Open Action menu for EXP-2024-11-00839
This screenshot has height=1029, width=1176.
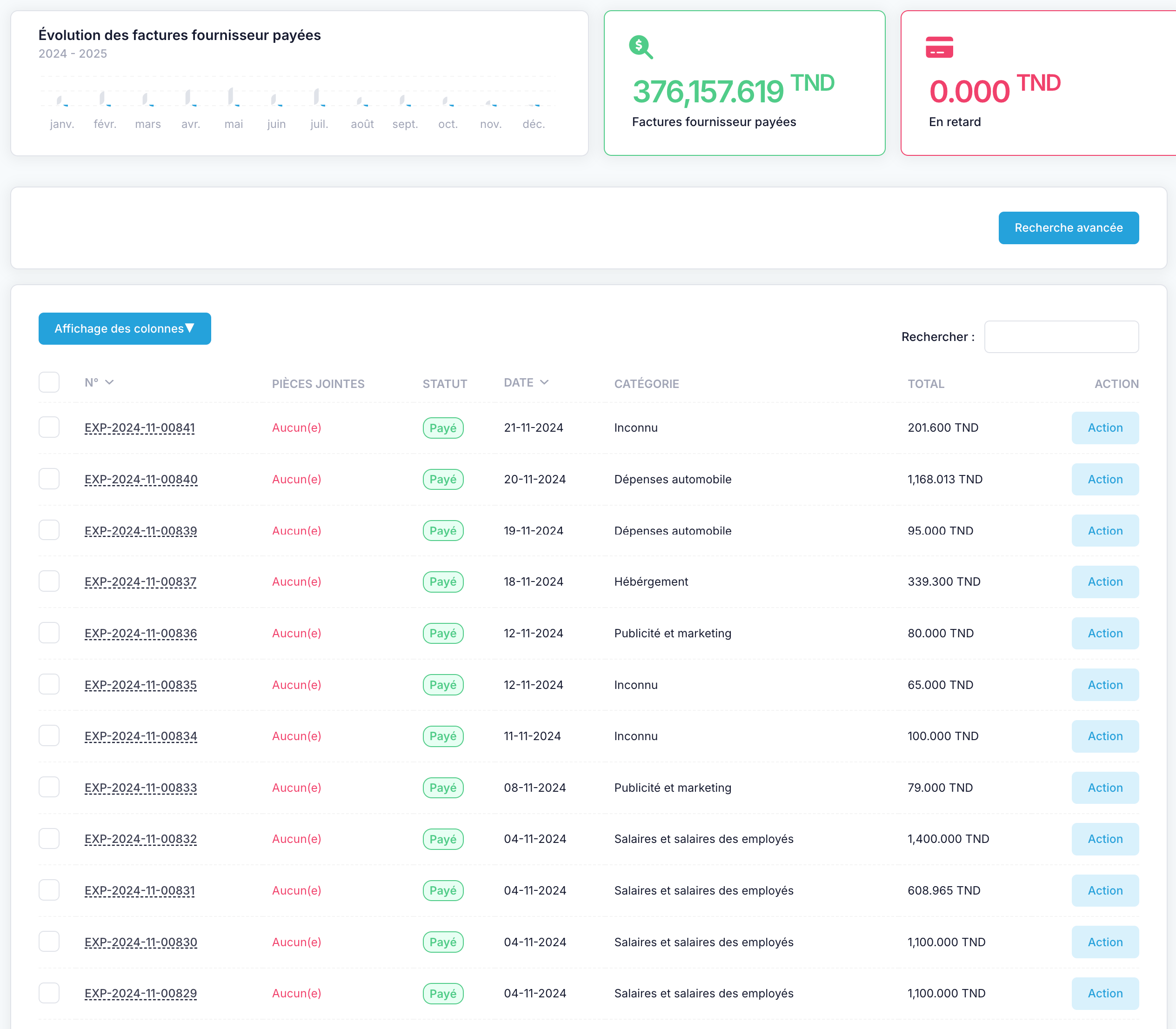click(1105, 531)
